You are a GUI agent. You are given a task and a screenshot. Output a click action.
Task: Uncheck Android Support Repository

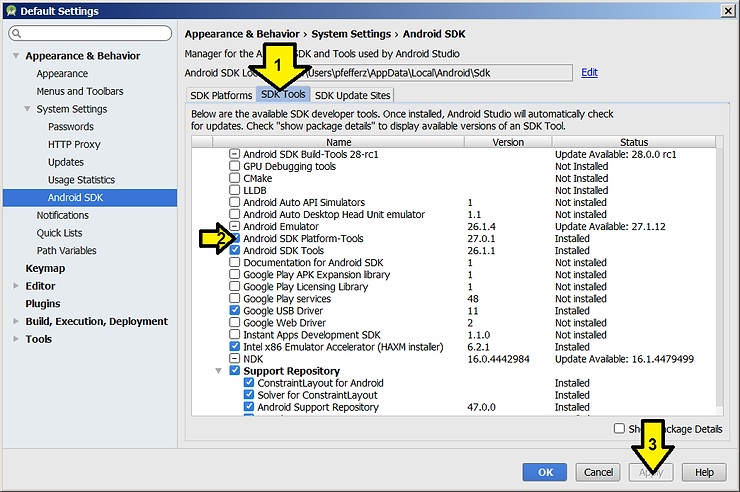[249, 407]
